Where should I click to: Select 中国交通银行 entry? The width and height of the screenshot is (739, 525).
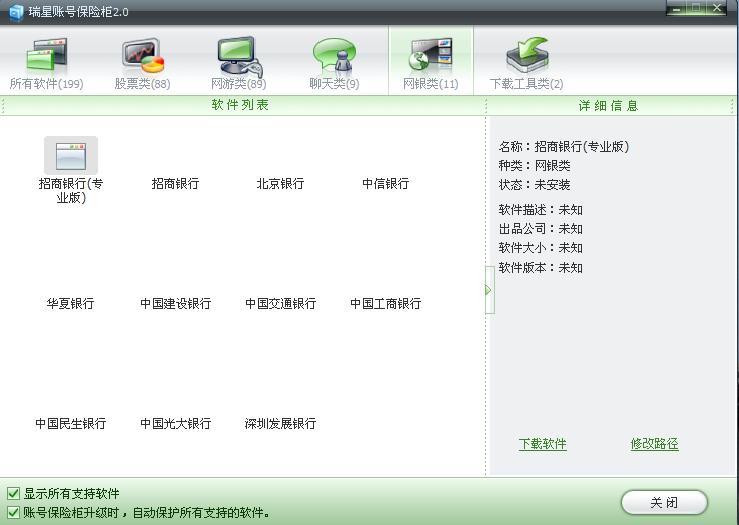pos(280,303)
